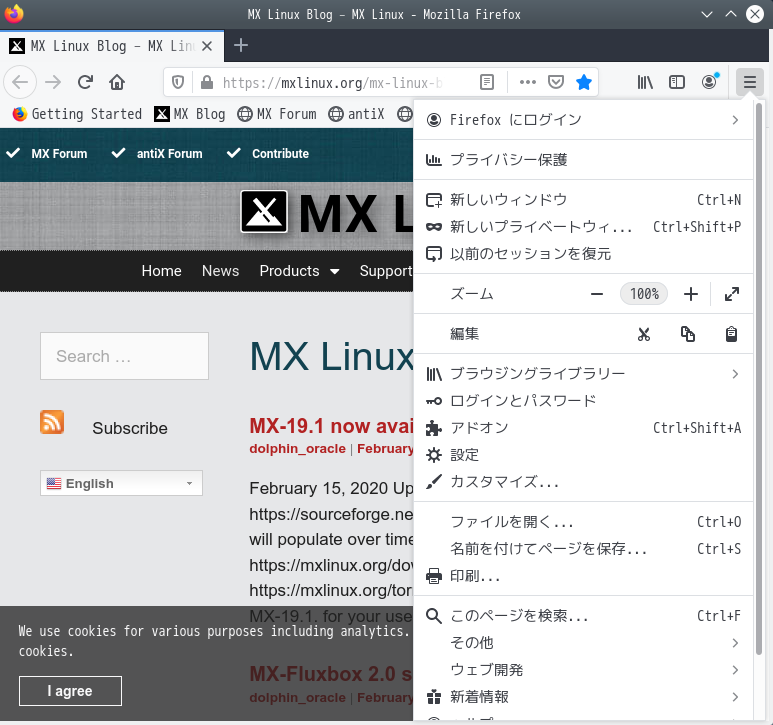Open Firefox account toolbar icon
This screenshot has height=725, width=773.
[709, 82]
